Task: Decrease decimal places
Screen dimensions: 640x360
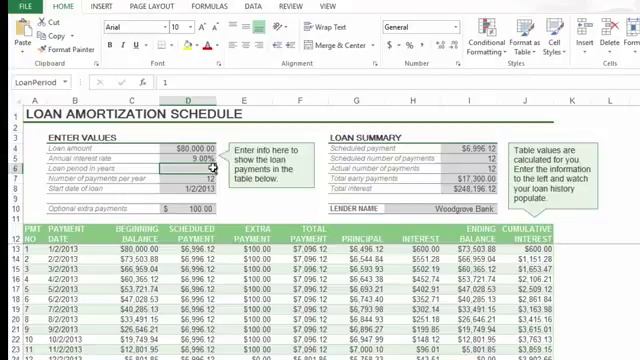Action: pos(454,45)
